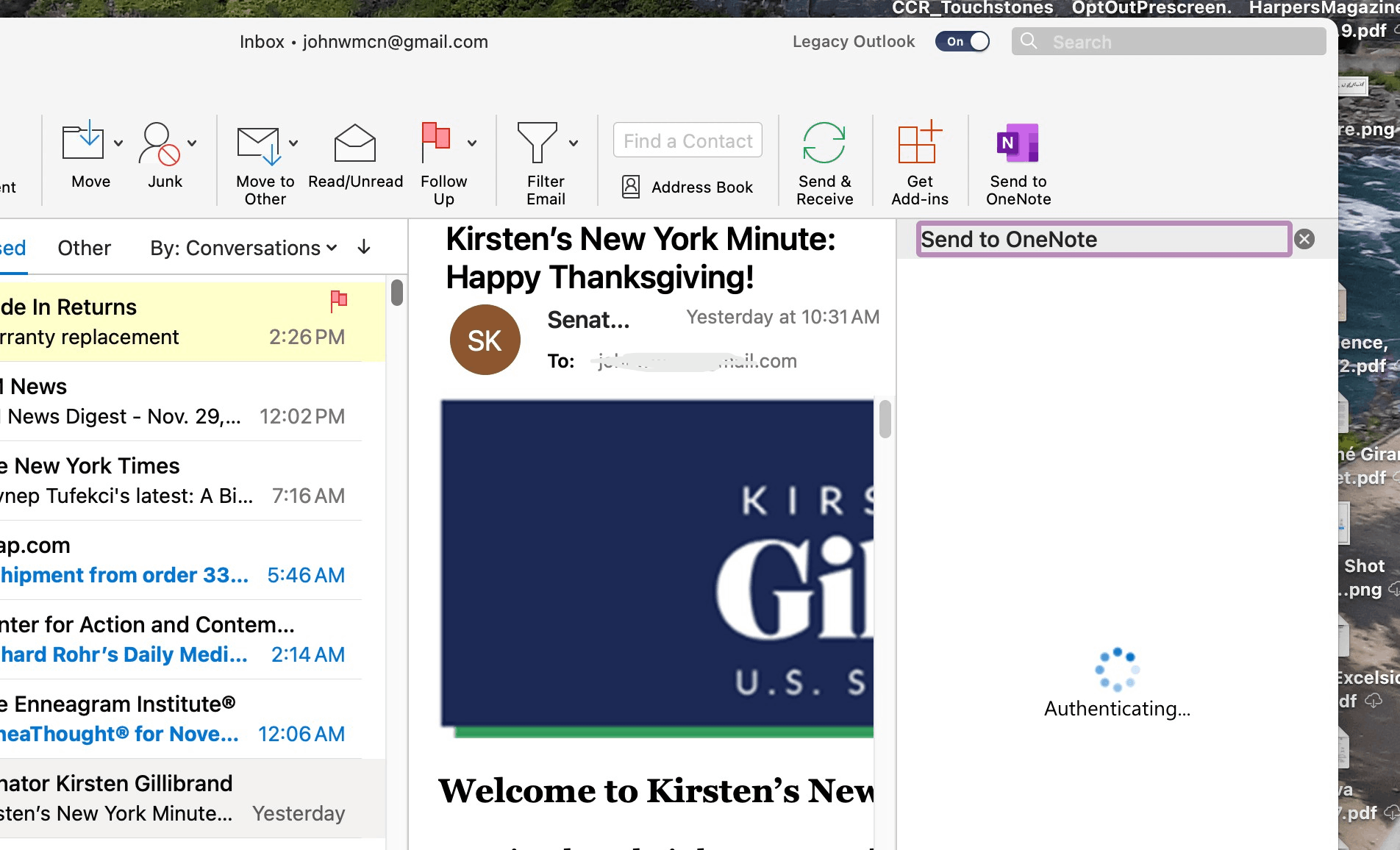This screenshot has height=850, width=1400.
Task: Click the sender name Senat...
Action: tap(588, 320)
